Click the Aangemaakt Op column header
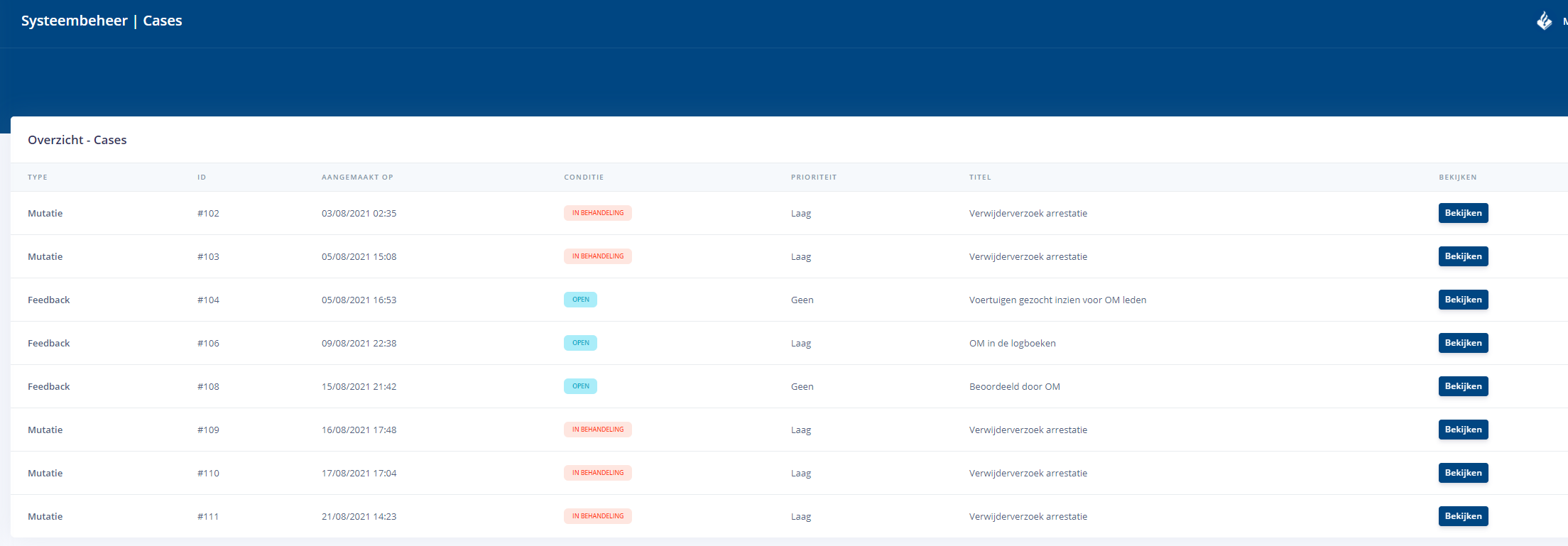The image size is (1568, 546). click(x=357, y=178)
